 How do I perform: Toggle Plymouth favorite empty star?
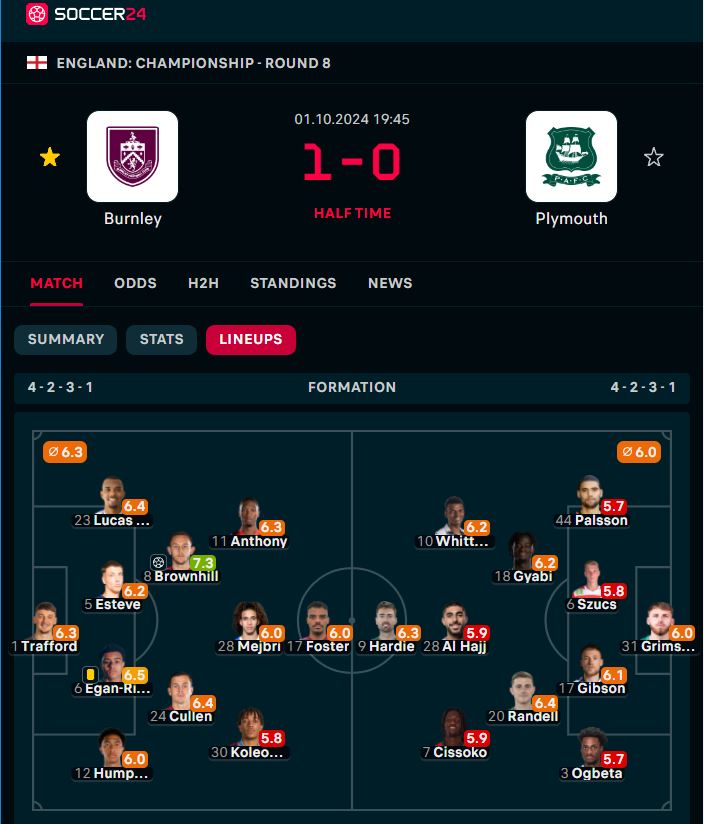coord(654,157)
